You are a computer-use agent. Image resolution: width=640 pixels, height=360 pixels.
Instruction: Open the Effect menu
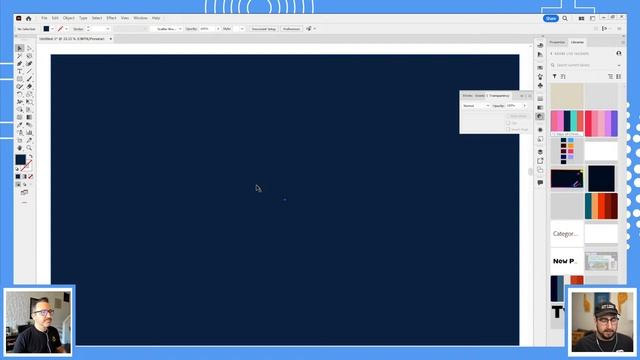coord(111,18)
